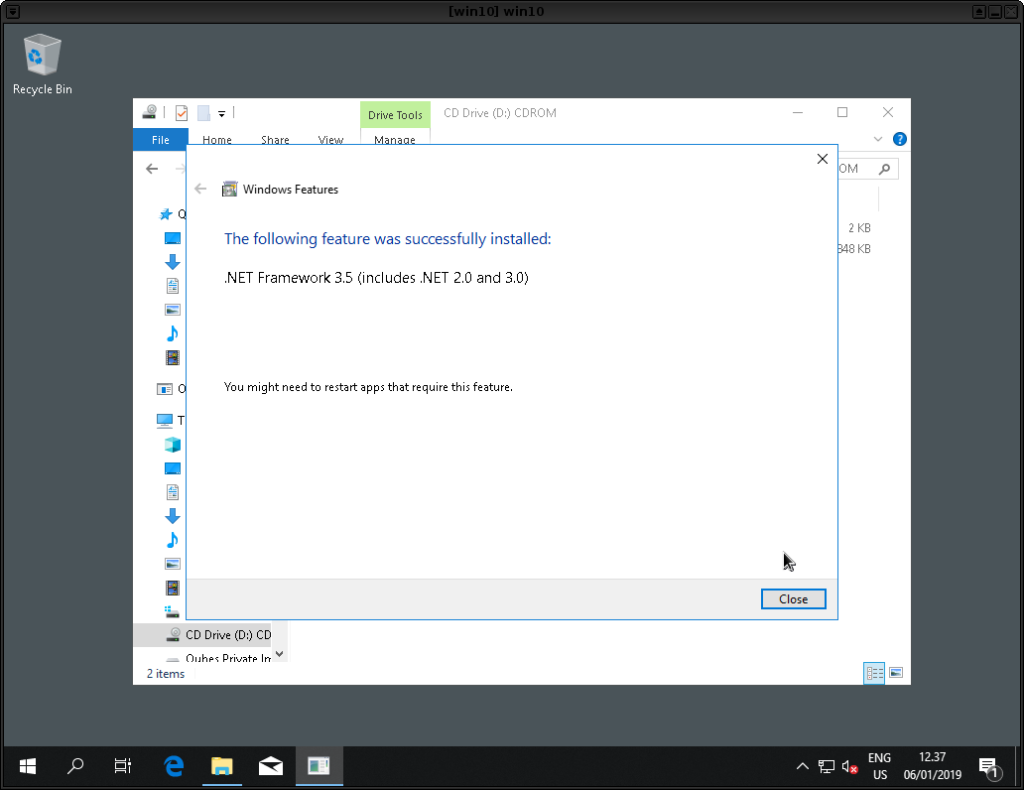The height and width of the screenshot is (790, 1024).
Task: Open Music under Quick access
Action: point(172,334)
